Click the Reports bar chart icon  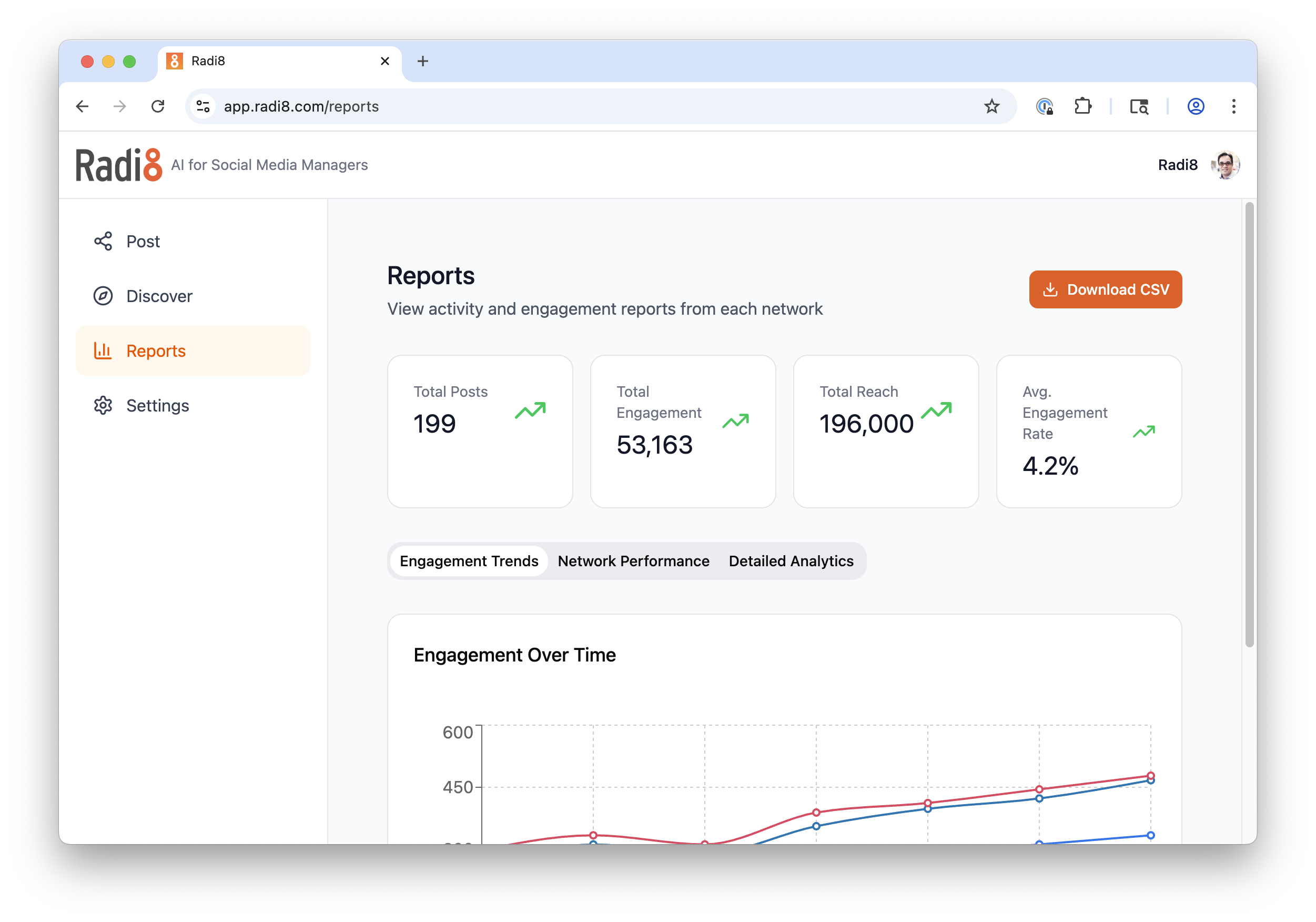pos(103,350)
